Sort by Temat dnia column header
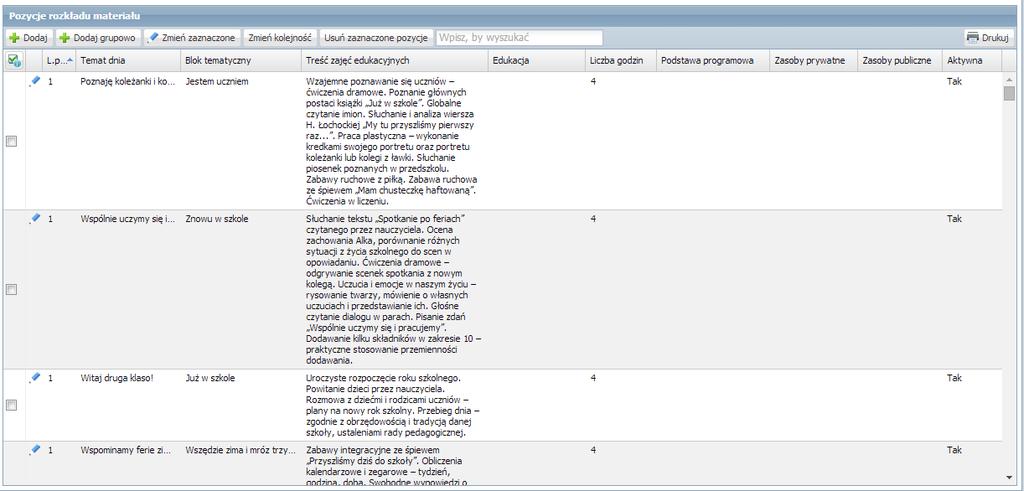Screen dimensions: 1024x491 click(128, 61)
